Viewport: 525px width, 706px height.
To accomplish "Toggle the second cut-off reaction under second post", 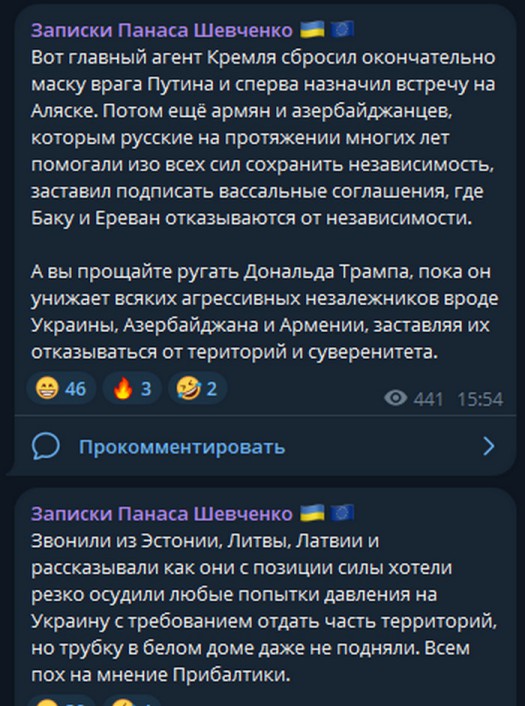I will click(132, 702).
